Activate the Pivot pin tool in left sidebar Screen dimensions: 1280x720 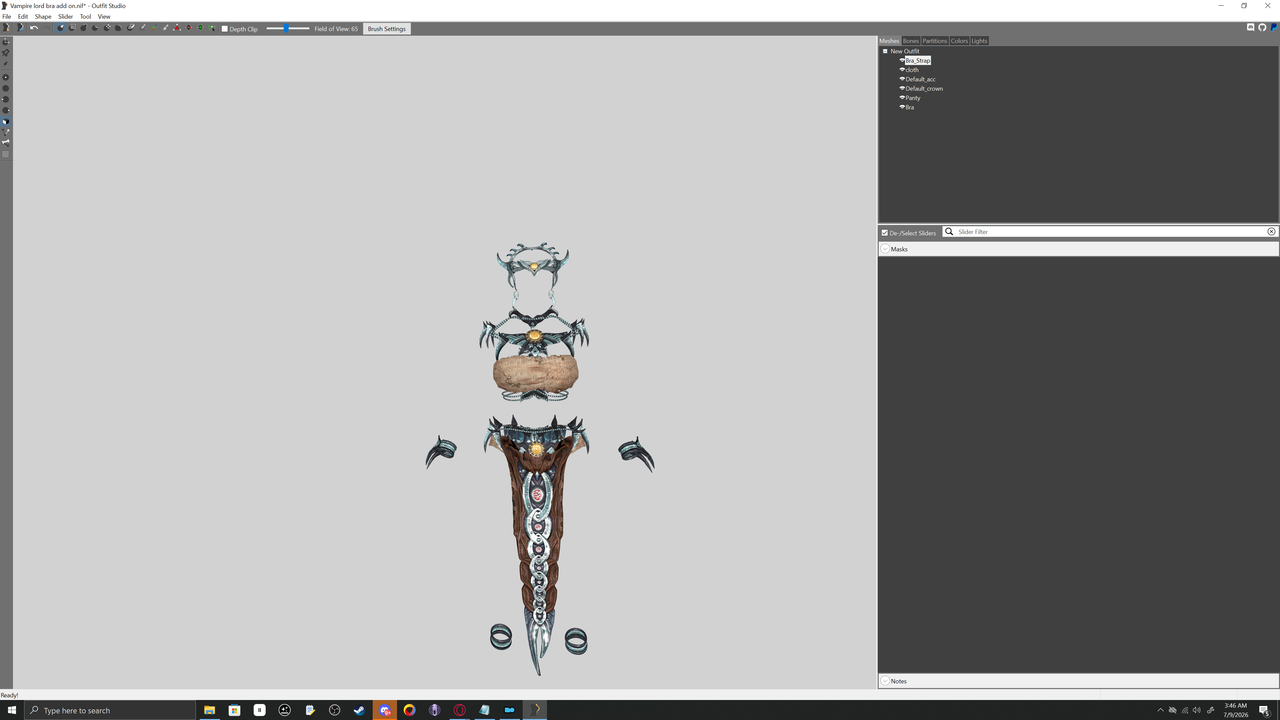pyautogui.click(x=6, y=53)
